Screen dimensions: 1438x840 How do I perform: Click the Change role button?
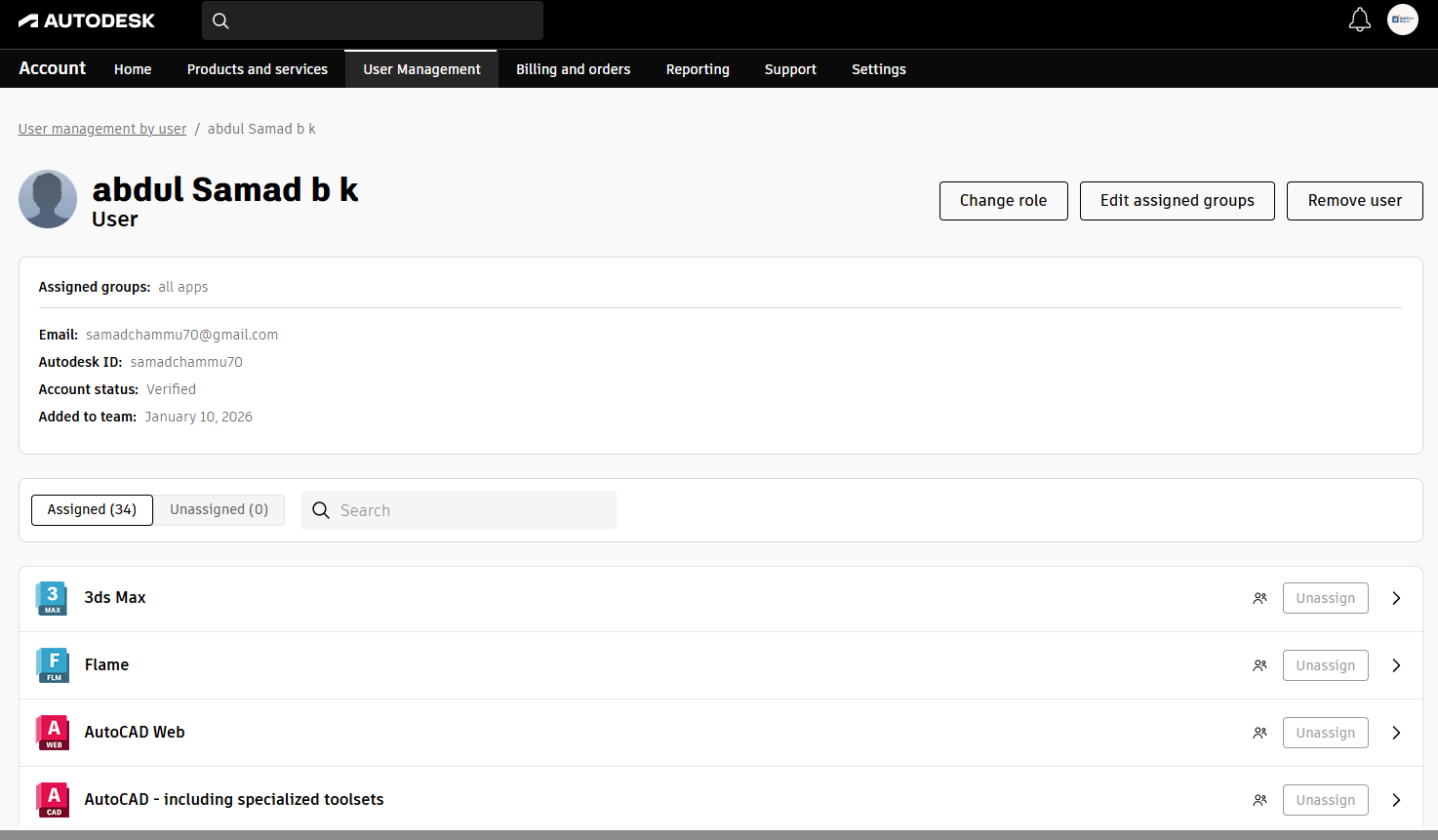[1004, 201]
